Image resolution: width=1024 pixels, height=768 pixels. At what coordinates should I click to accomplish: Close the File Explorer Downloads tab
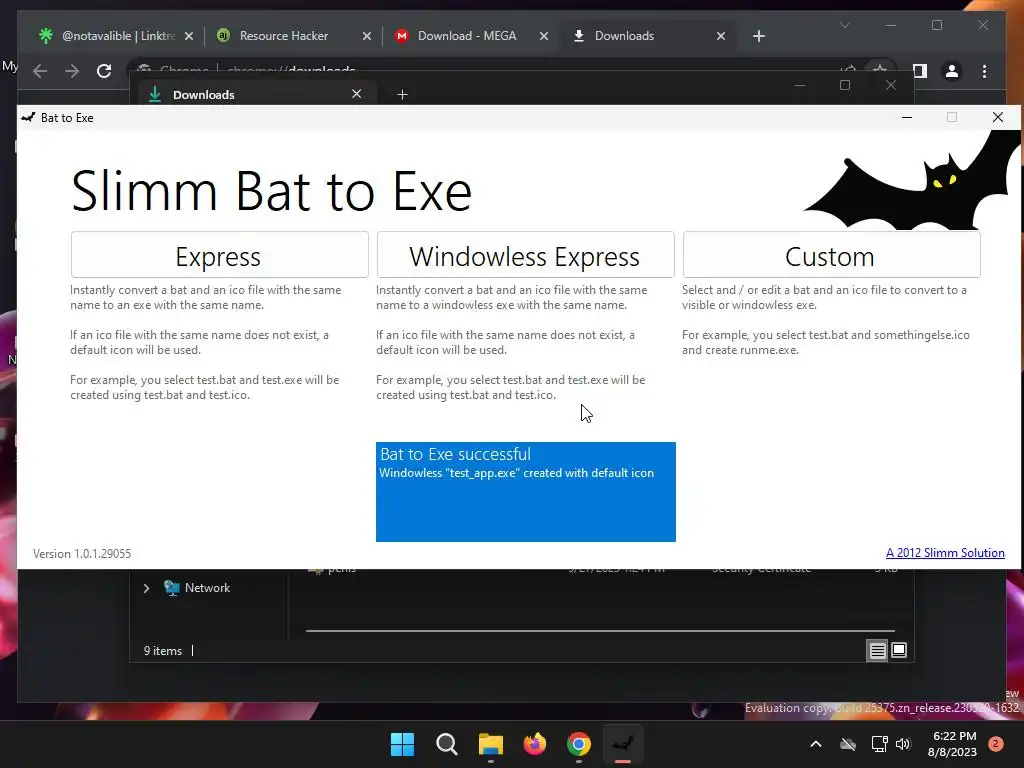(357, 94)
